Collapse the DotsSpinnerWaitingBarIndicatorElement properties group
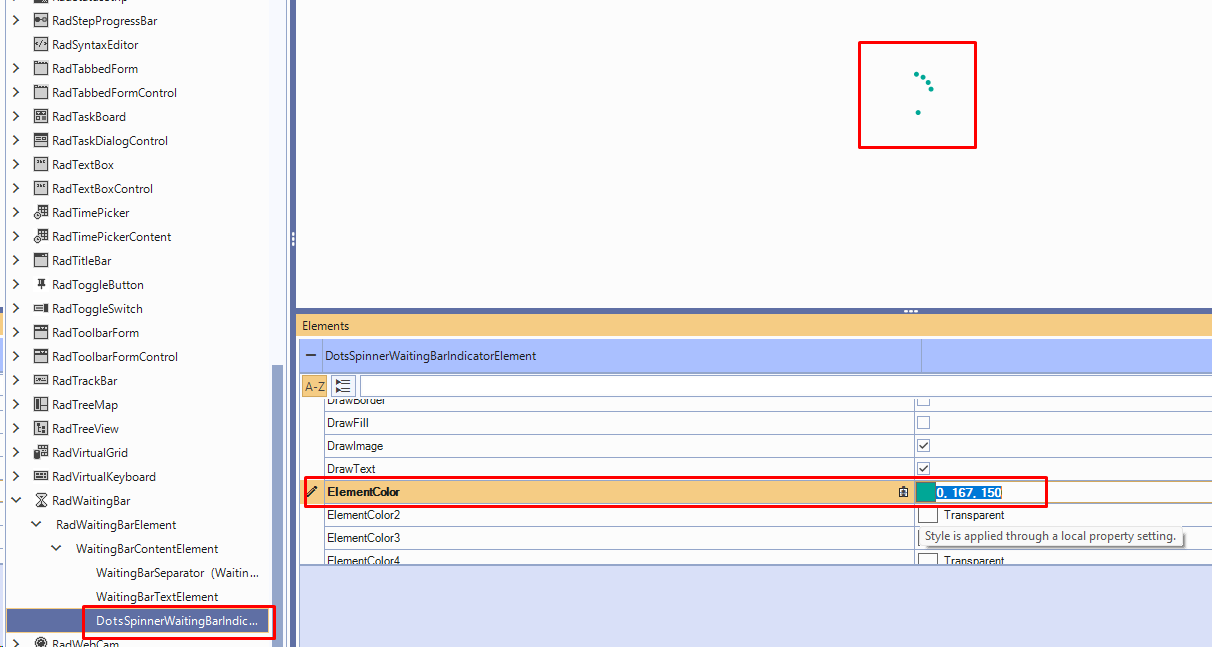 point(310,356)
